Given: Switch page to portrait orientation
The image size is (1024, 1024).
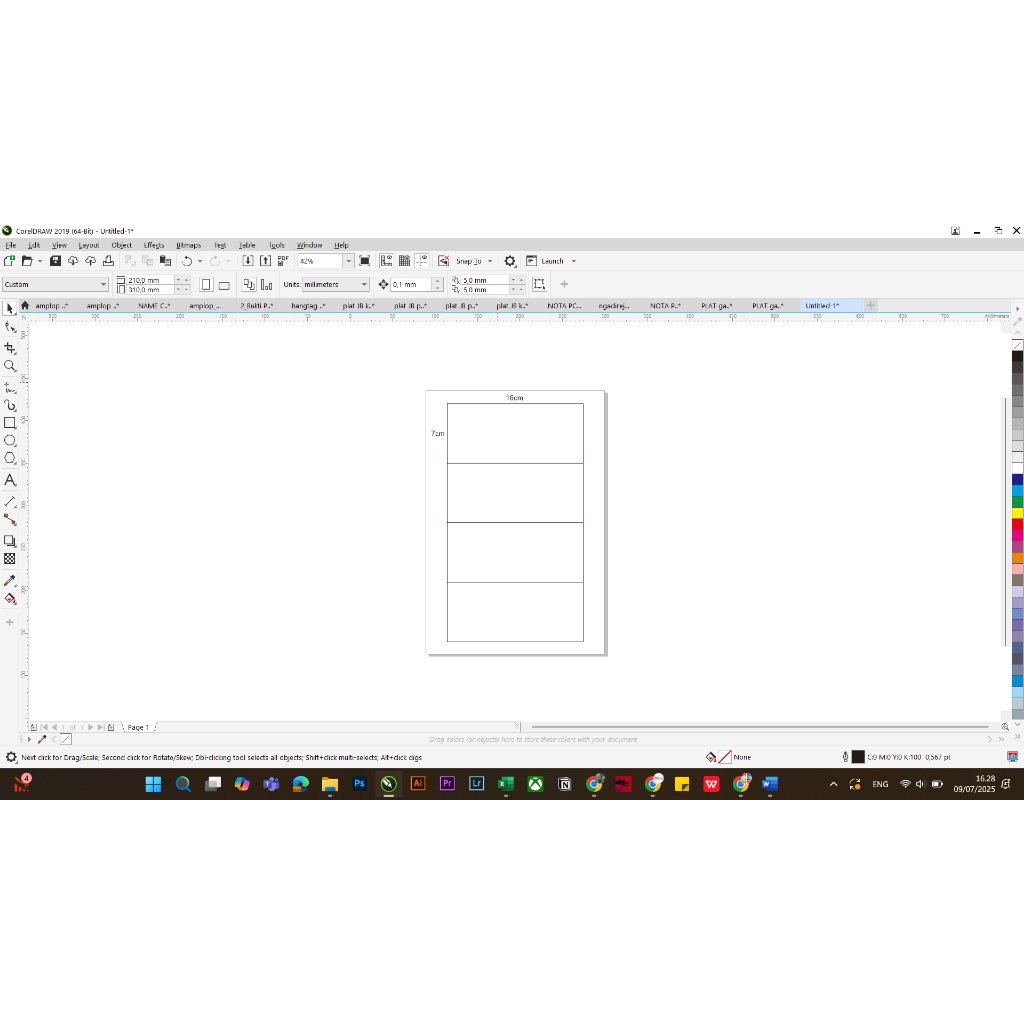Looking at the screenshot, I should tap(206, 285).
